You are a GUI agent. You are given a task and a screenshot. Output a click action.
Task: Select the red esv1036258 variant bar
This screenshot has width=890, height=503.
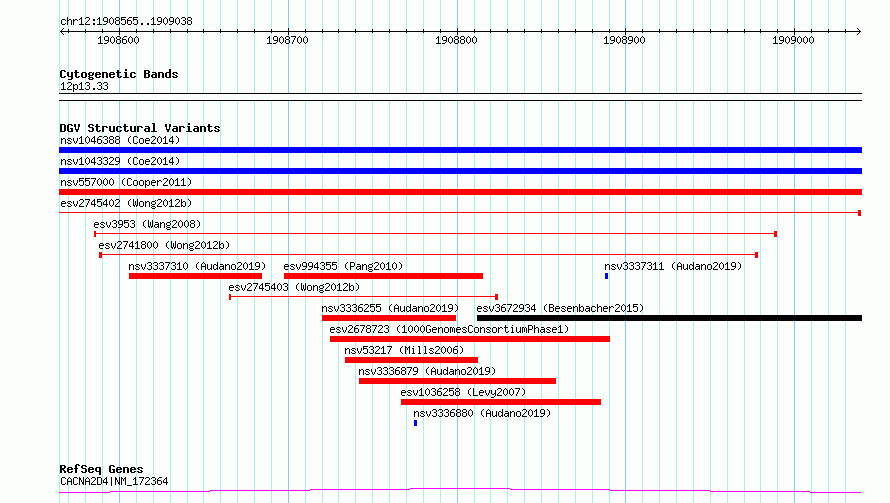pos(501,402)
